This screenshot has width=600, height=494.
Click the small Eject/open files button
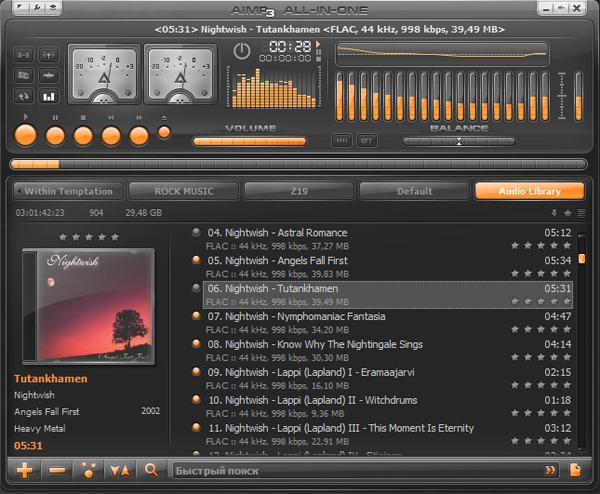[164, 132]
